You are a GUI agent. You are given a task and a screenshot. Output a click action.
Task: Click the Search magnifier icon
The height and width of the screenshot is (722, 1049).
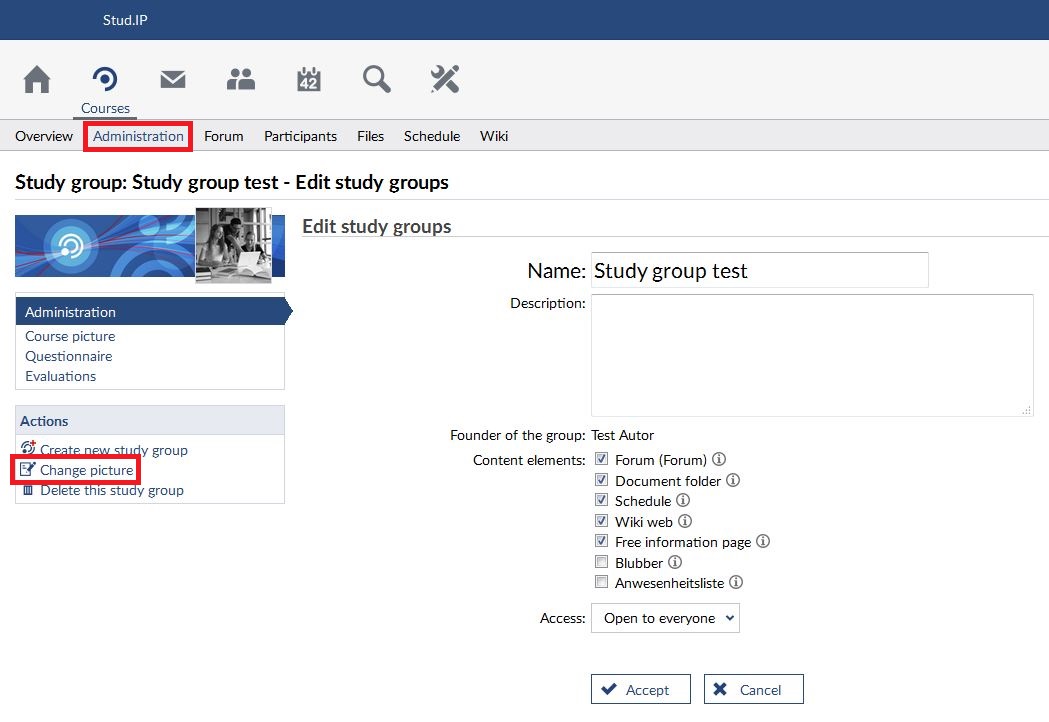377,79
